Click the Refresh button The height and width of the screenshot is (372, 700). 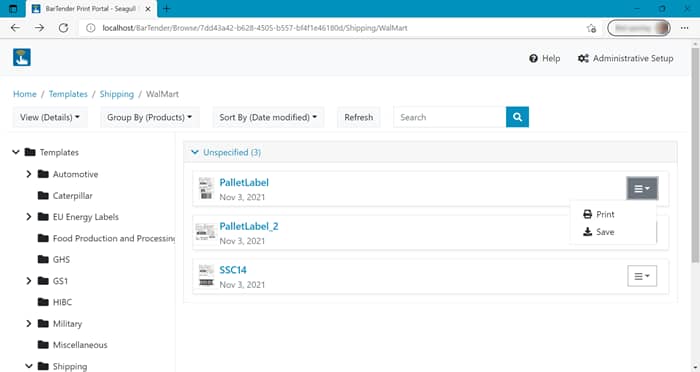coord(358,117)
